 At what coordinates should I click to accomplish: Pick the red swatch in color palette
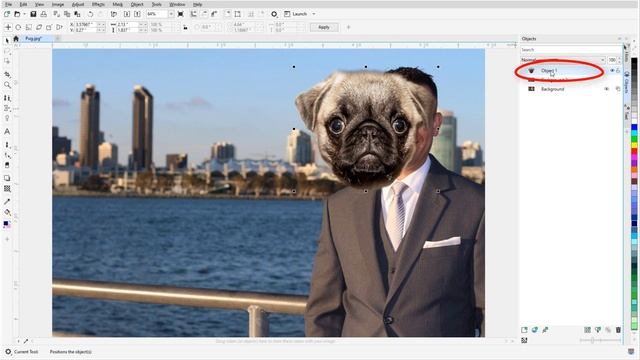tap(634, 151)
